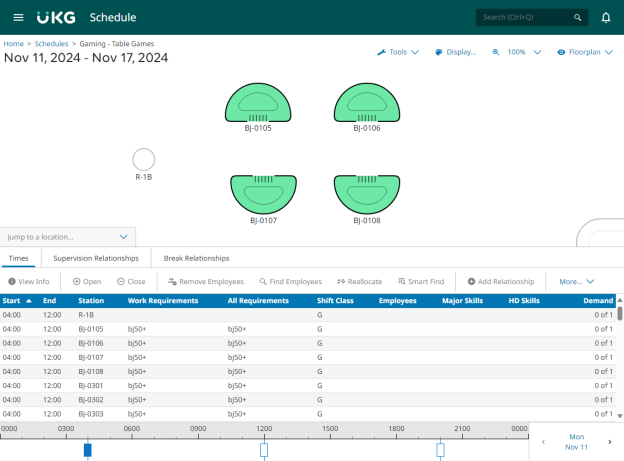
Task: Click Remove Employees
Action: point(206,281)
